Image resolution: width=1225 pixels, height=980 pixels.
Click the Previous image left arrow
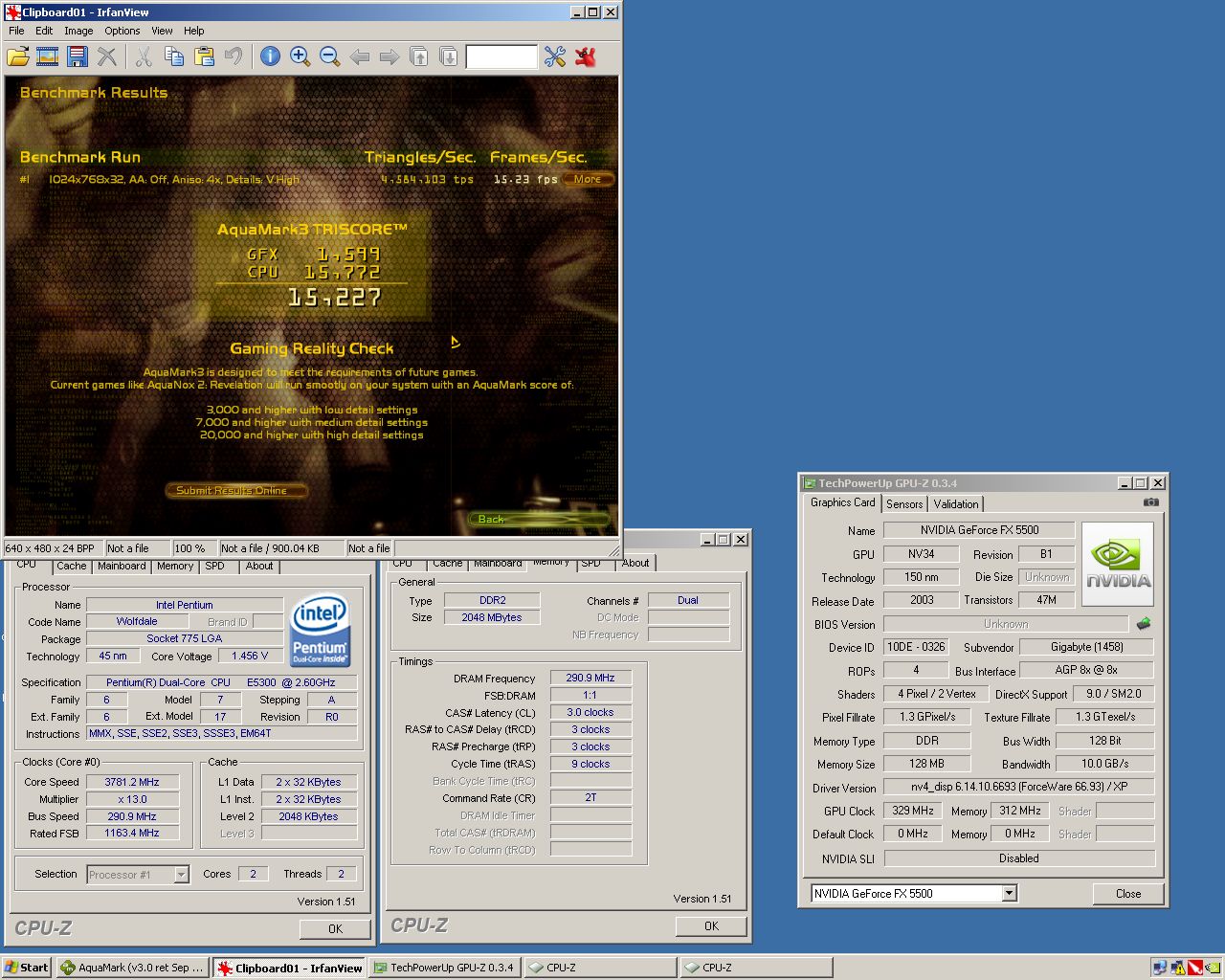click(x=360, y=56)
